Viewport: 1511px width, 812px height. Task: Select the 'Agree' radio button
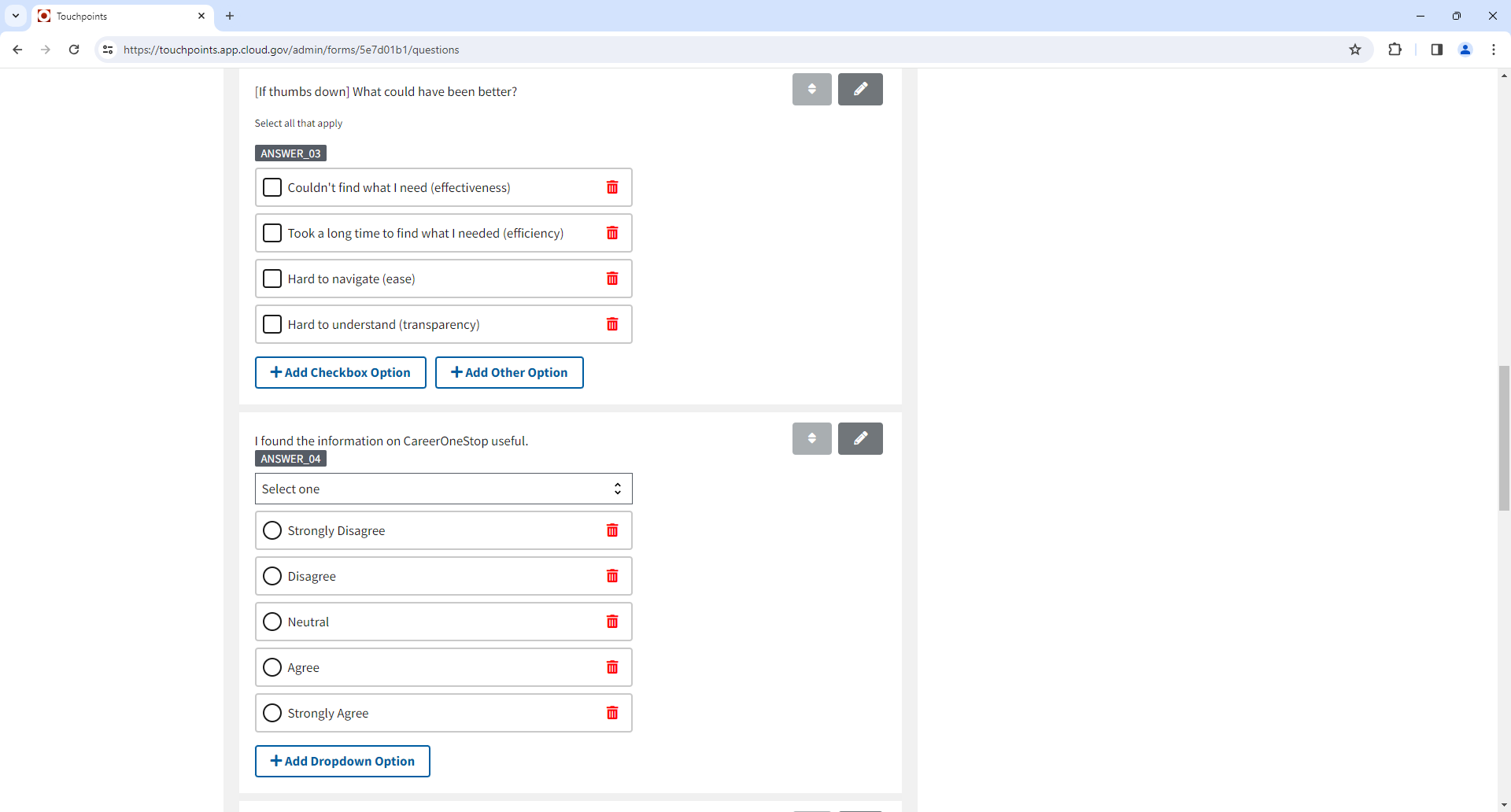[x=272, y=667]
